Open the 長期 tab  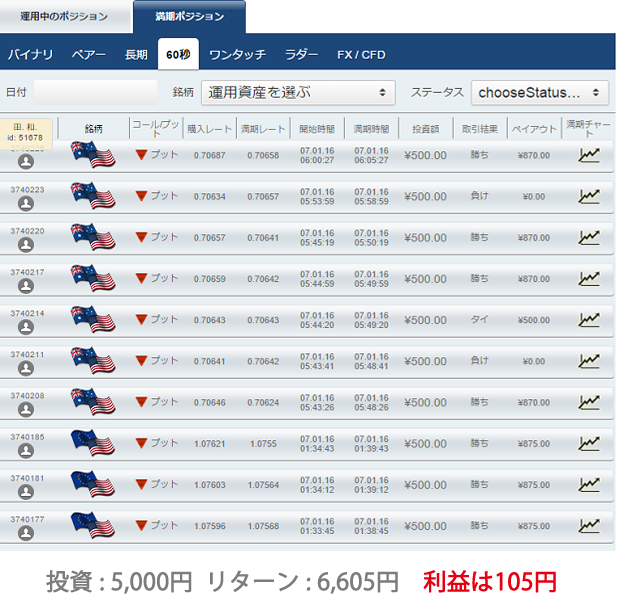coord(136,55)
